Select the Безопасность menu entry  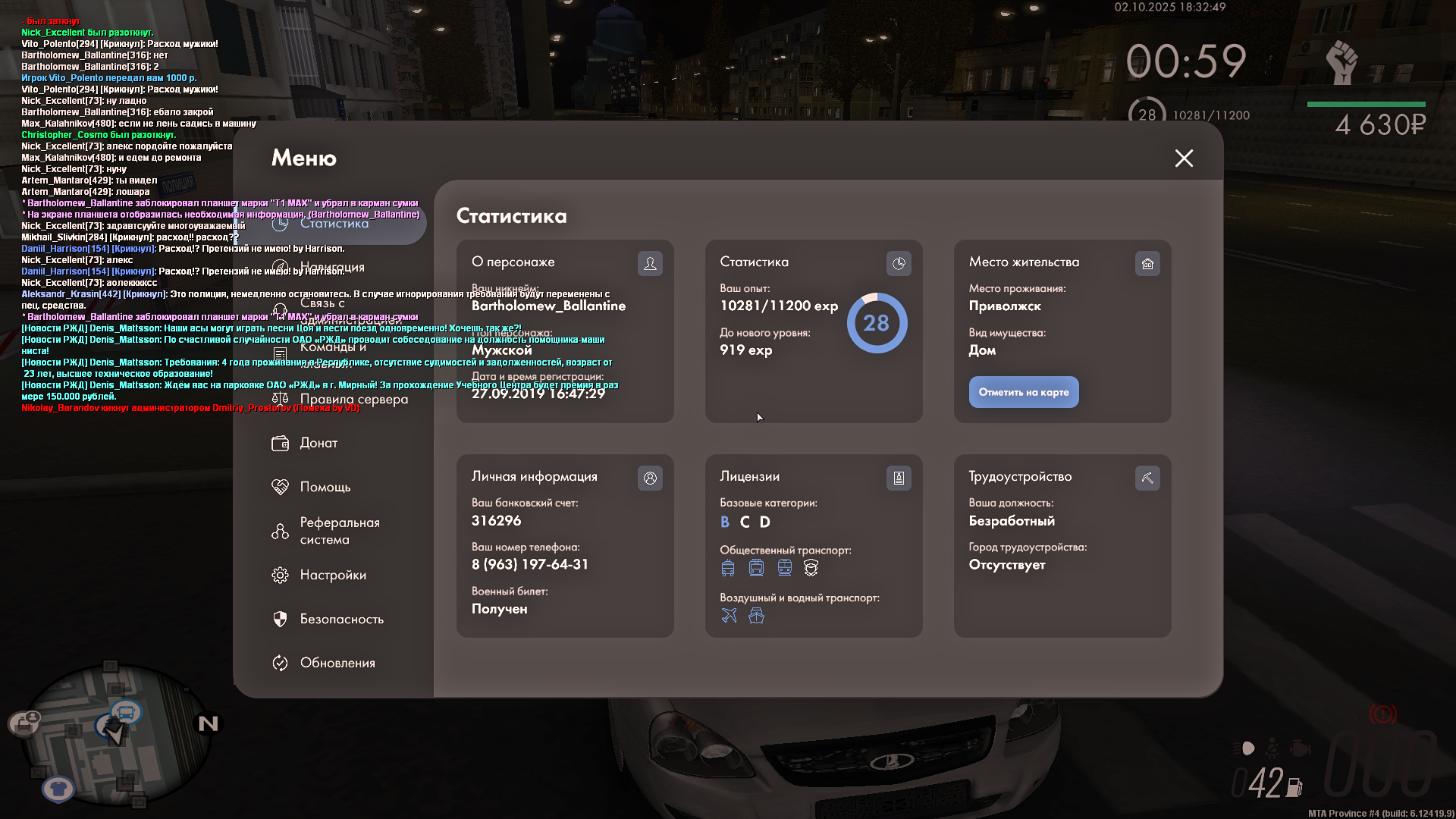341,619
